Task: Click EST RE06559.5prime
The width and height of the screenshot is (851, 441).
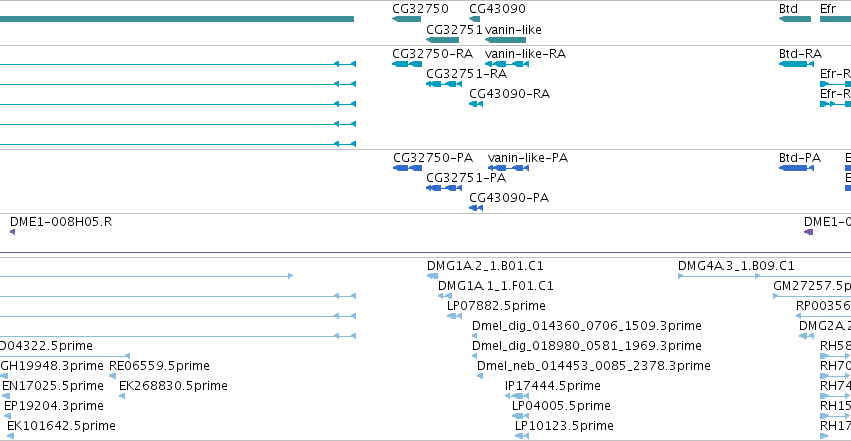Action: 159,366
